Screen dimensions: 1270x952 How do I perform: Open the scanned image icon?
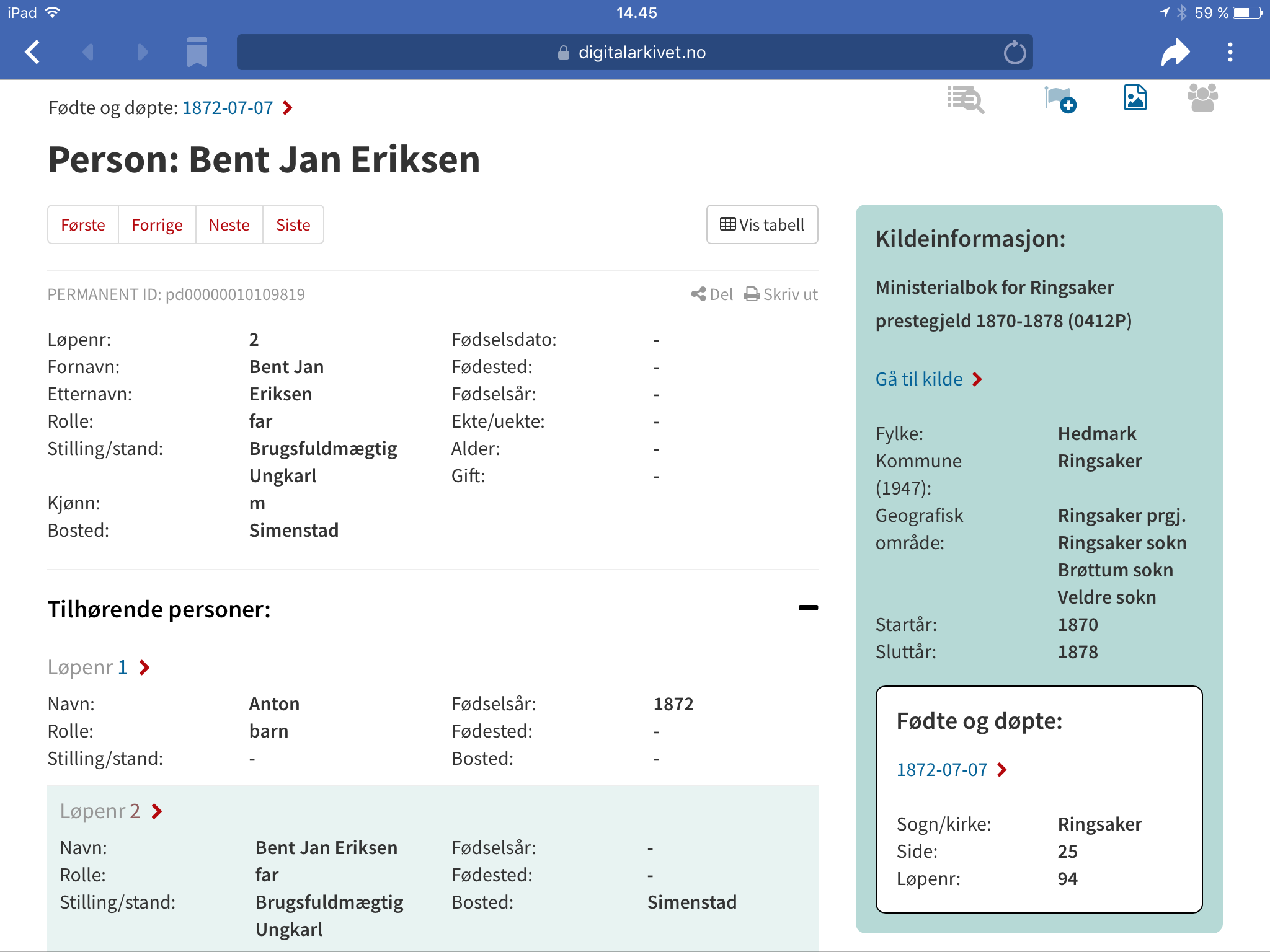[x=1135, y=99]
